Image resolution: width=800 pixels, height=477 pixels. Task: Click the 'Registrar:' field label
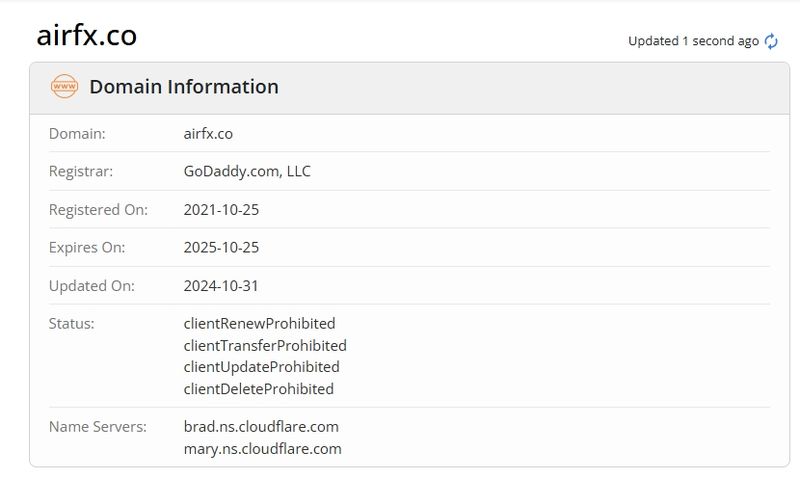click(81, 171)
